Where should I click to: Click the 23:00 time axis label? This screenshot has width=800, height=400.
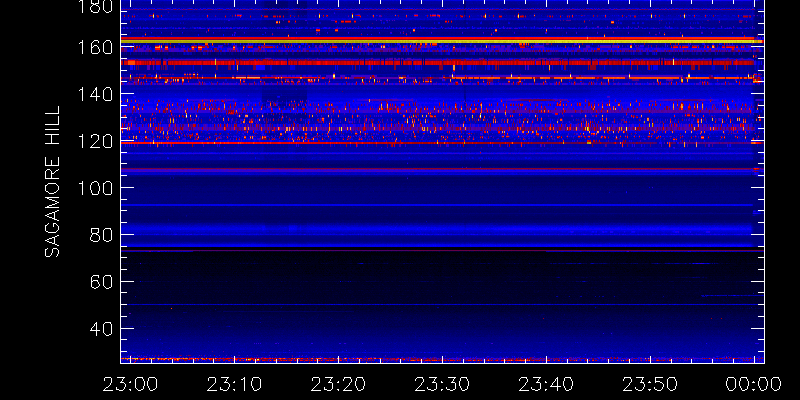click(x=128, y=384)
